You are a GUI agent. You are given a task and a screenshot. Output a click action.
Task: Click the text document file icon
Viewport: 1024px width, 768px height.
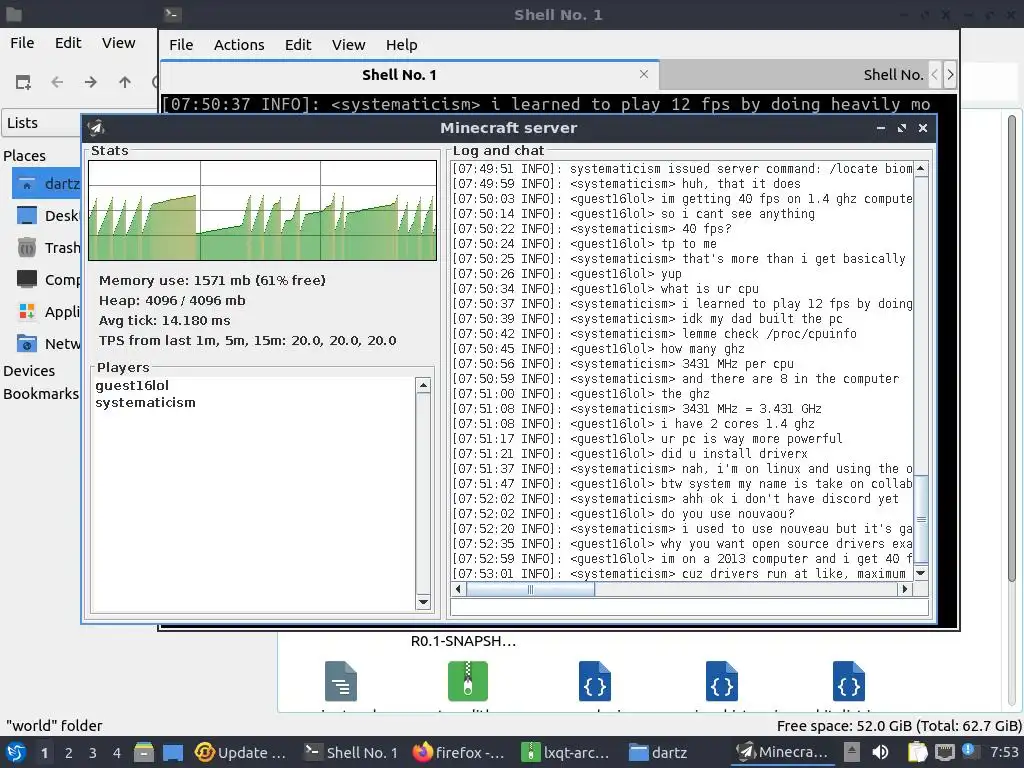[x=341, y=681]
